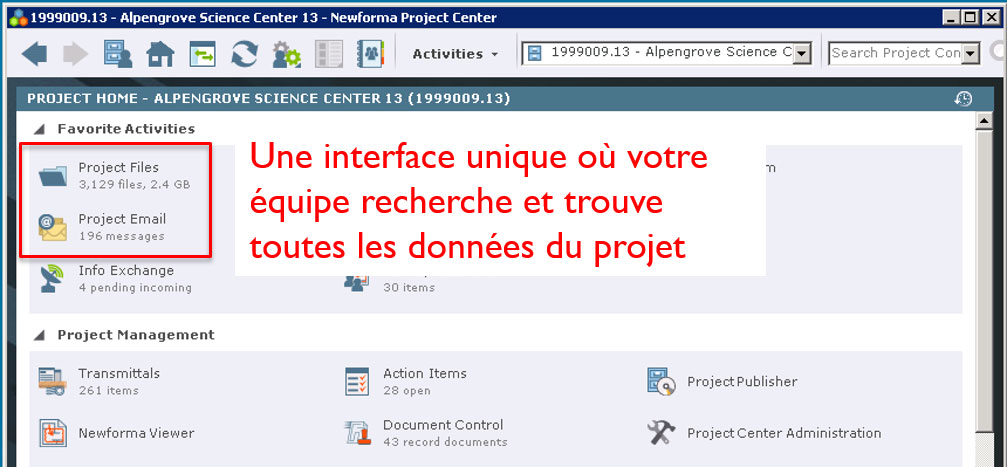The image size is (1007, 467).
Task: Click the Info Exchange satellite dish icon
Action: [53, 278]
